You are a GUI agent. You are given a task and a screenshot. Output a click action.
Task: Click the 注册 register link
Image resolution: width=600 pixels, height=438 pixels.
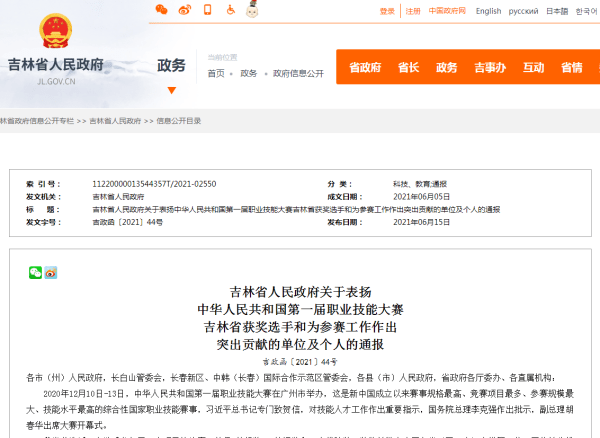coord(412,11)
